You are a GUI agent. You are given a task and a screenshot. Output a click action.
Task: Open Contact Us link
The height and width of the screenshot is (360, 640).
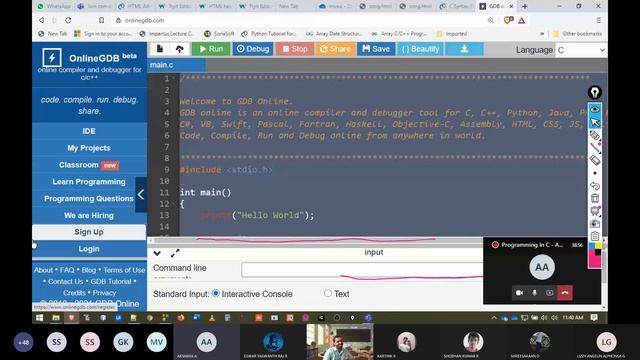click(x=65, y=282)
